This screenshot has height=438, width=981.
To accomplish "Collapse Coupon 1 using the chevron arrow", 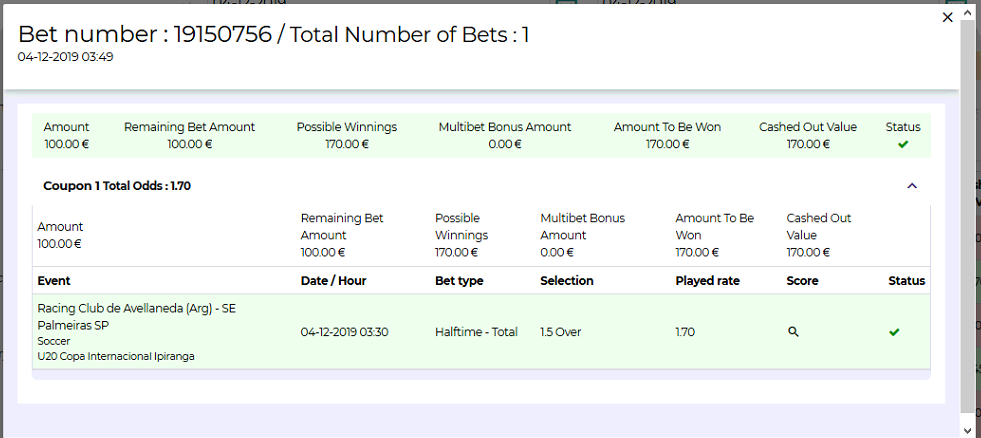I will [911, 186].
